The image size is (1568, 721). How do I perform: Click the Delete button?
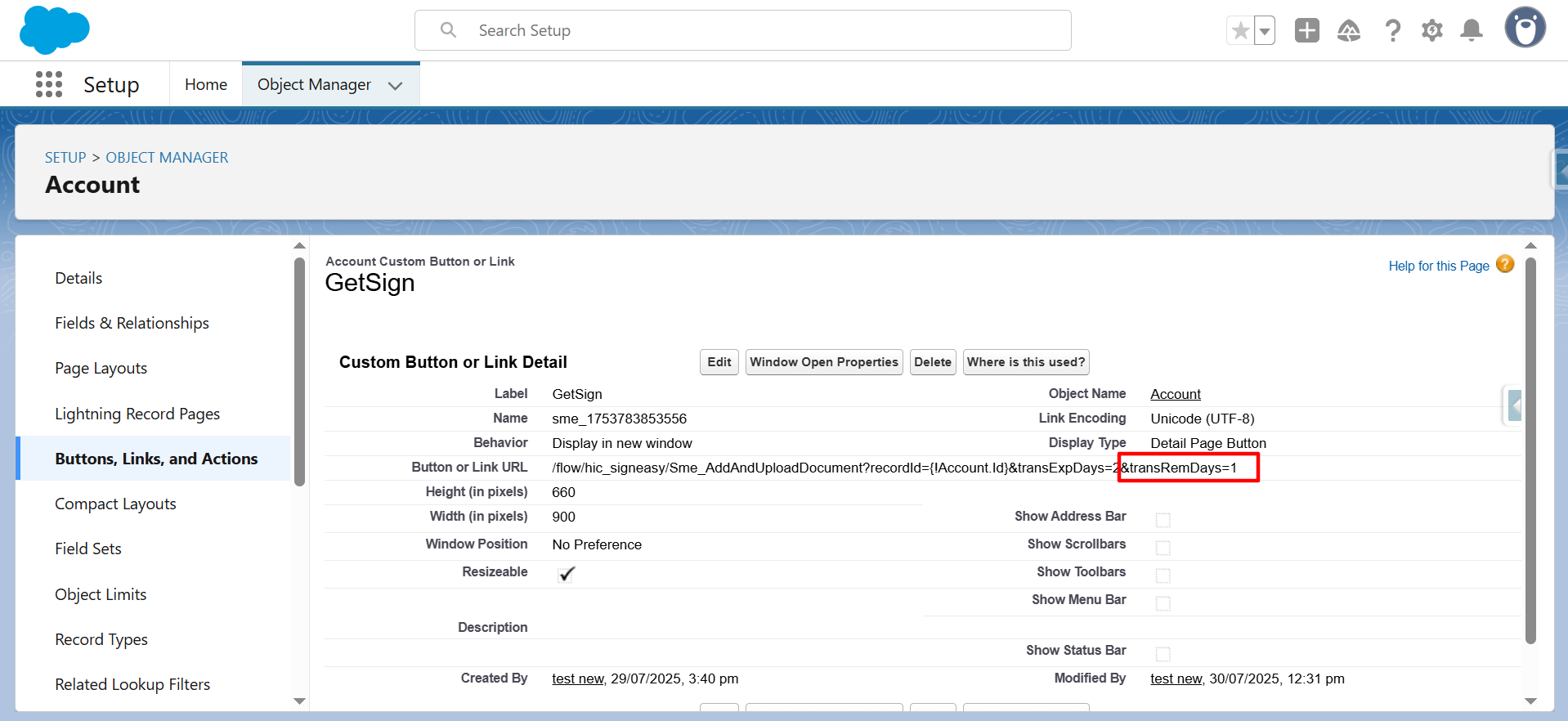coord(933,362)
